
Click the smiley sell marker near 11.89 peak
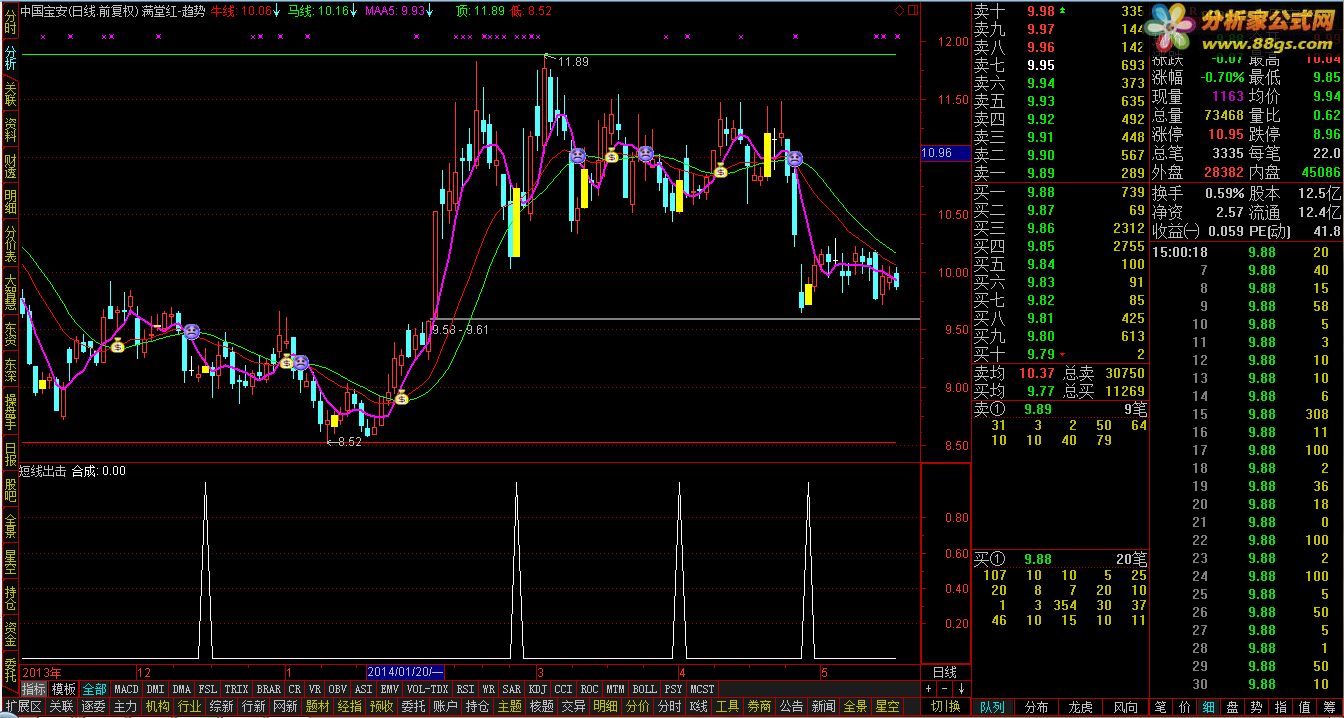[578, 156]
